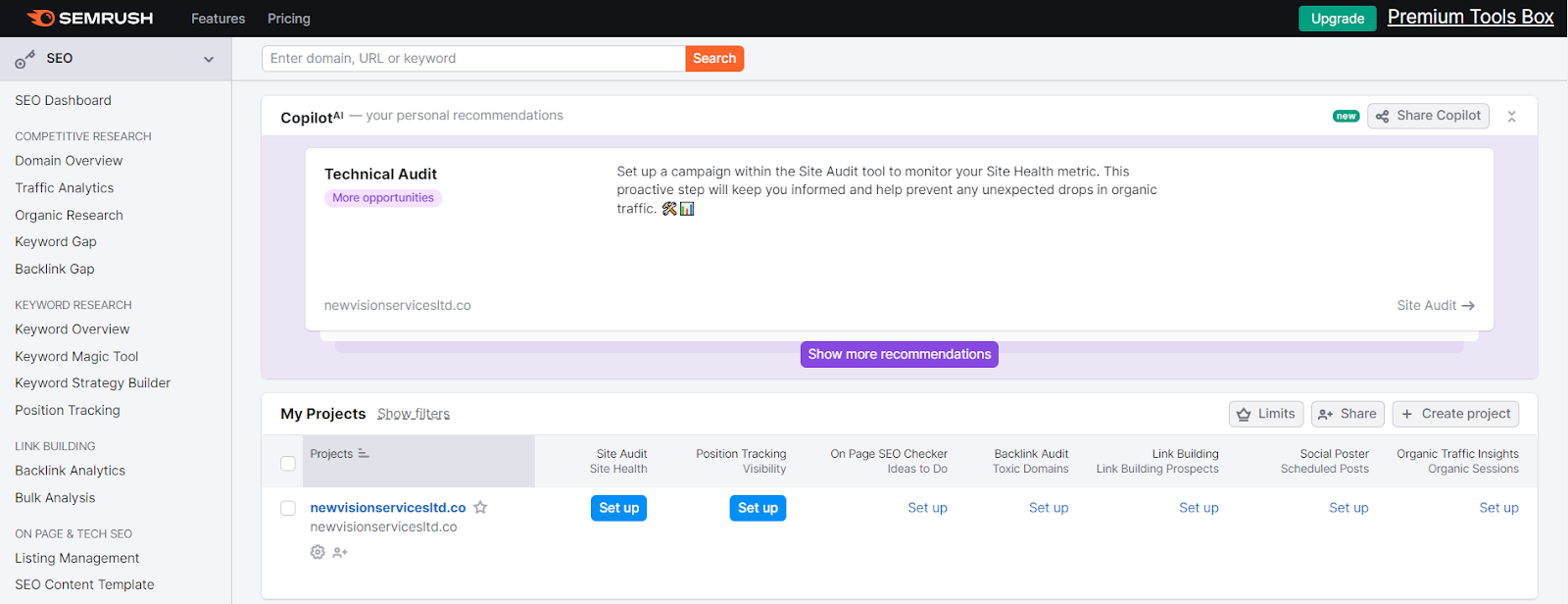
Task: Click the Projects sort icon
Action: tap(364, 453)
